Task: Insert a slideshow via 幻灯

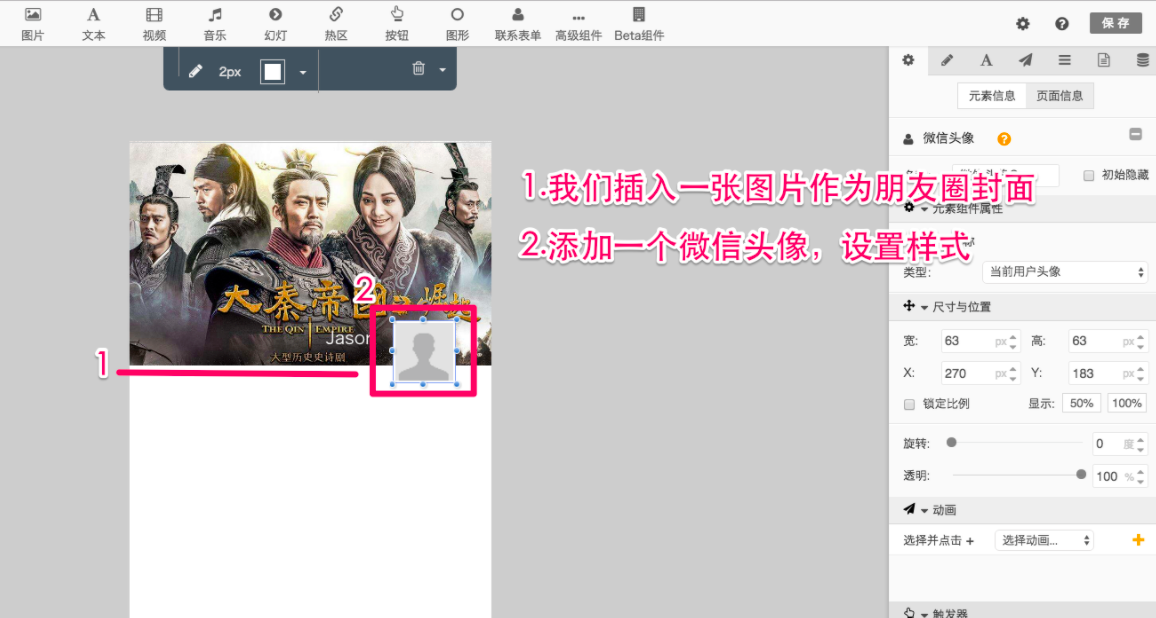Action: (x=275, y=23)
